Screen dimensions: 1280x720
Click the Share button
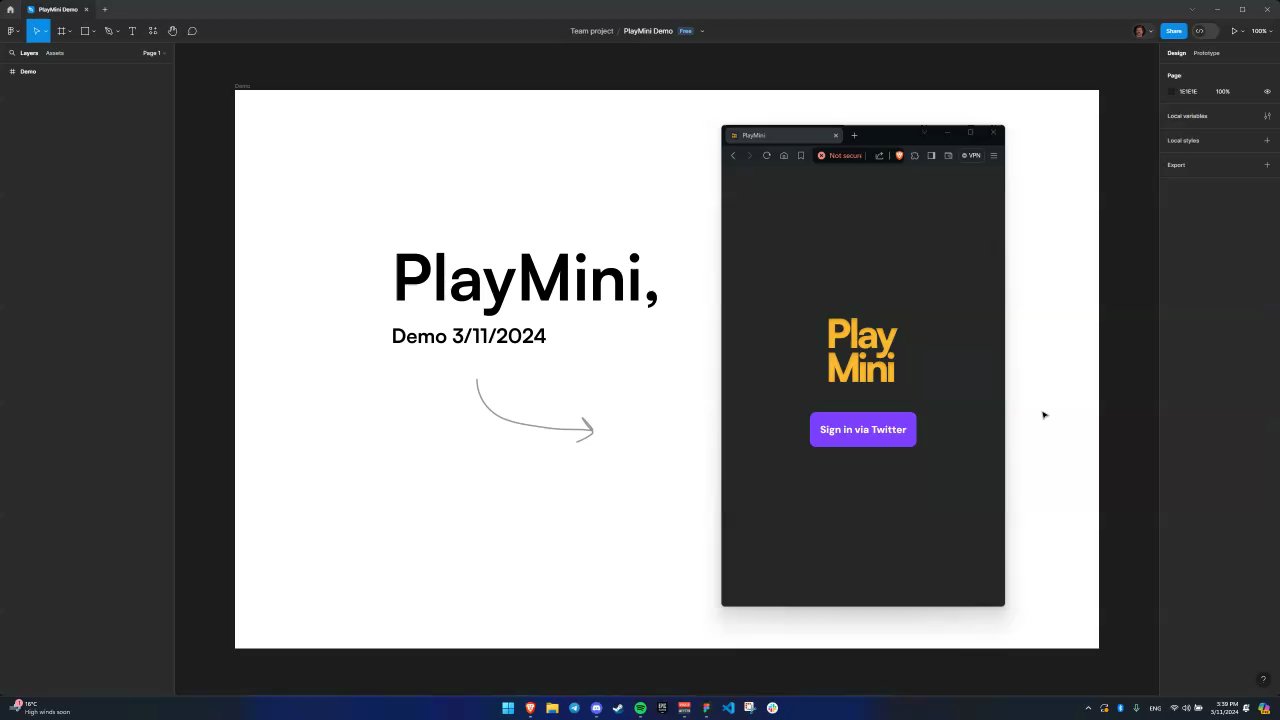(x=1174, y=31)
